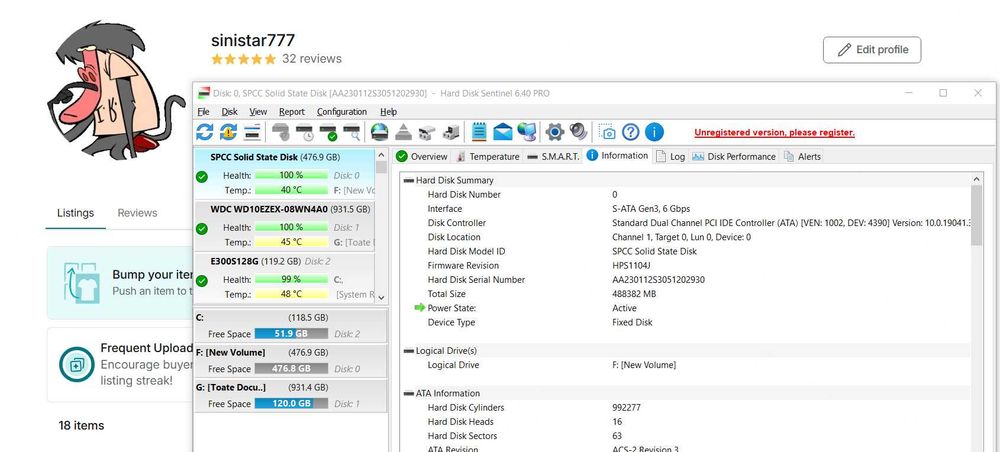Click the blue envelope email icon
The height and width of the screenshot is (452, 1000).
coord(503,132)
